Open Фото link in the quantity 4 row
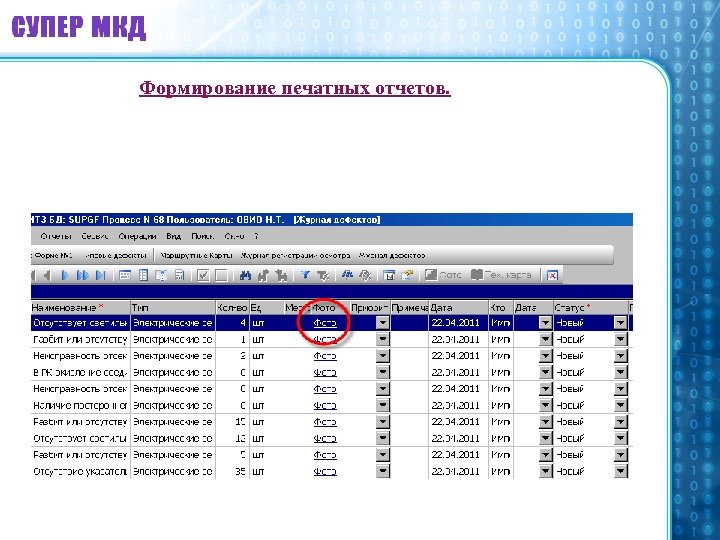 (x=325, y=323)
